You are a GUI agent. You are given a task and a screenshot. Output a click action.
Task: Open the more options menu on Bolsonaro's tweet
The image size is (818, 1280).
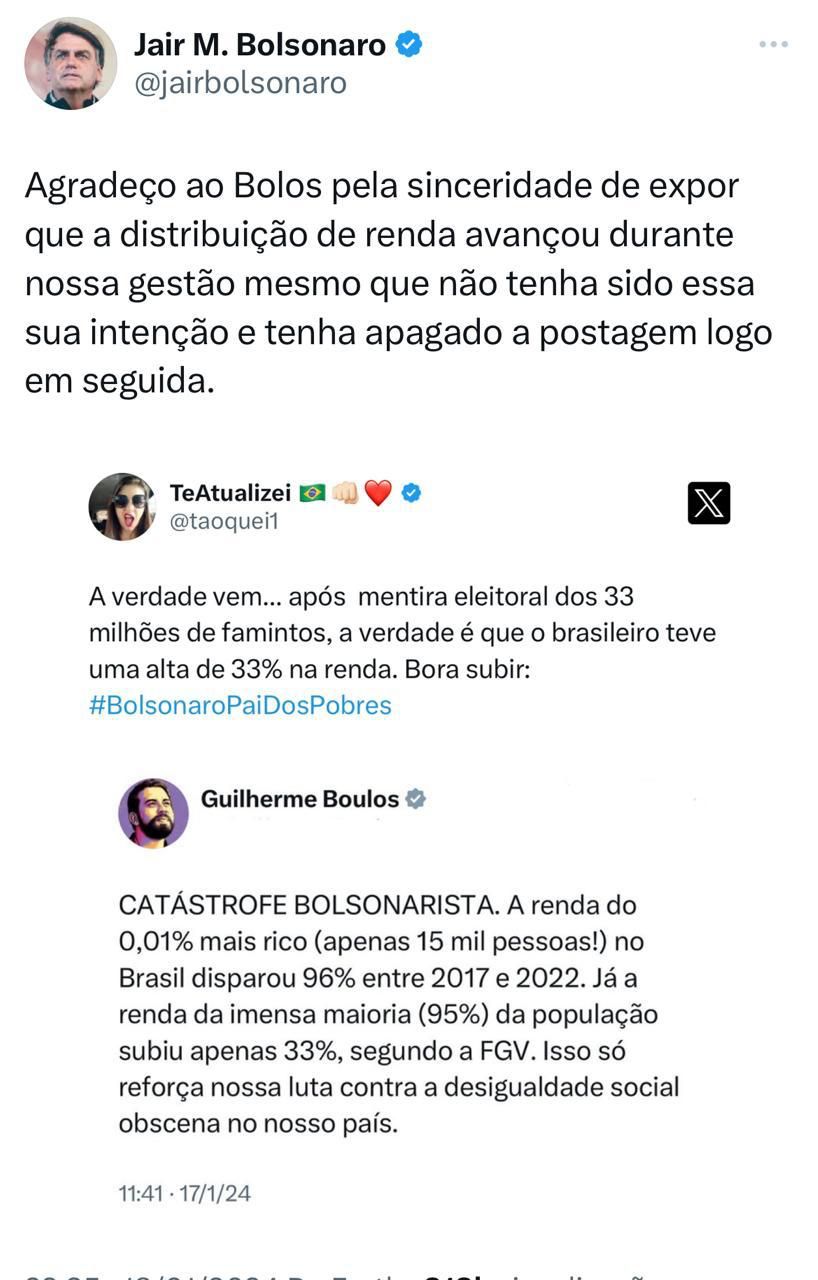point(771,42)
